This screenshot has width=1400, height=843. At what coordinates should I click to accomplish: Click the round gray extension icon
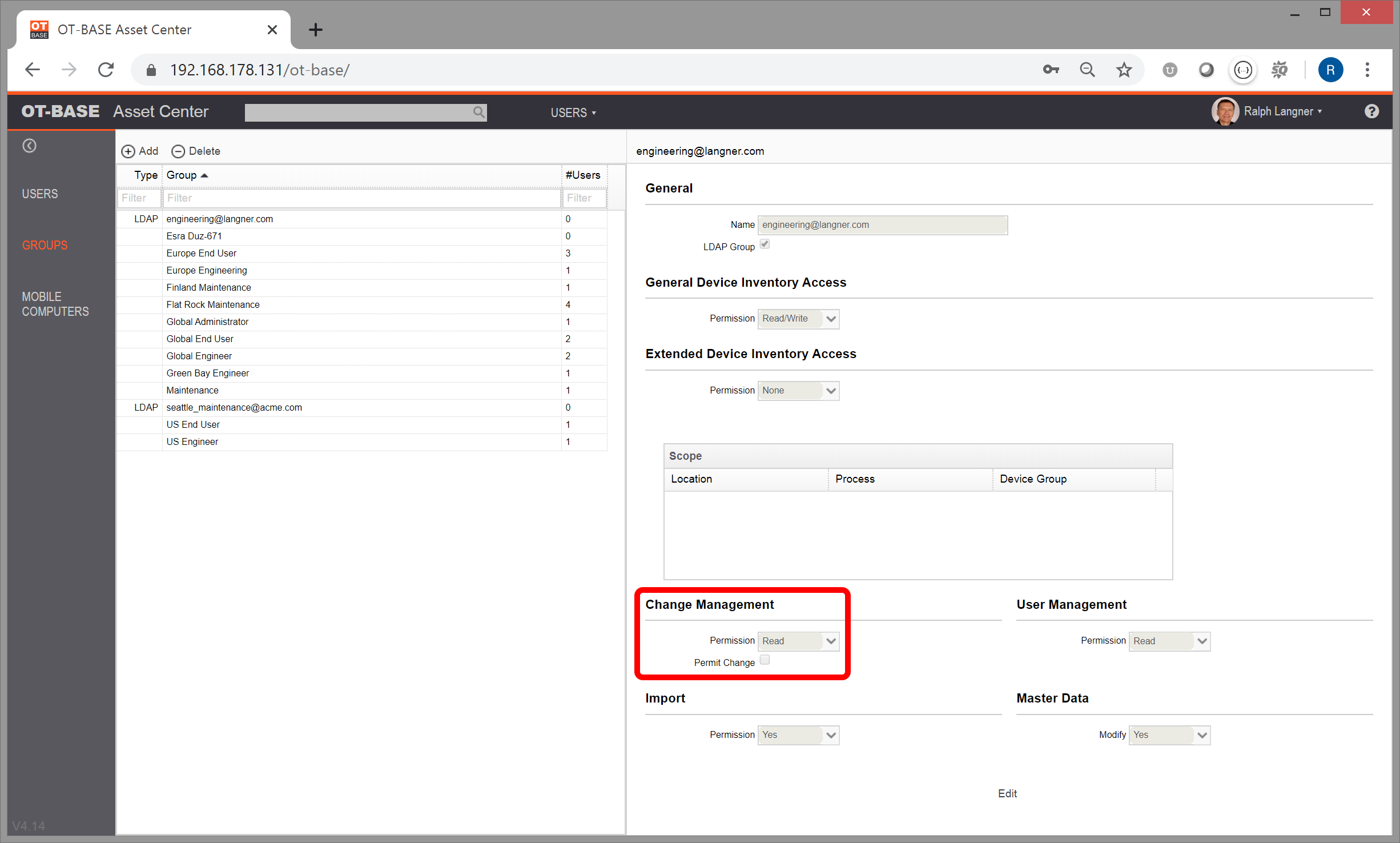tap(1206, 70)
